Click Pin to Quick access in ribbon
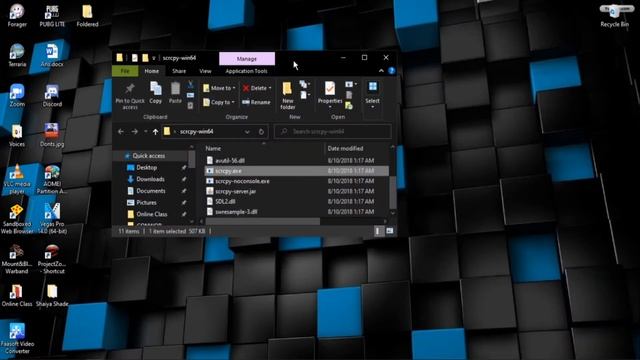The height and width of the screenshot is (360, 640). (x=130, y=96)
